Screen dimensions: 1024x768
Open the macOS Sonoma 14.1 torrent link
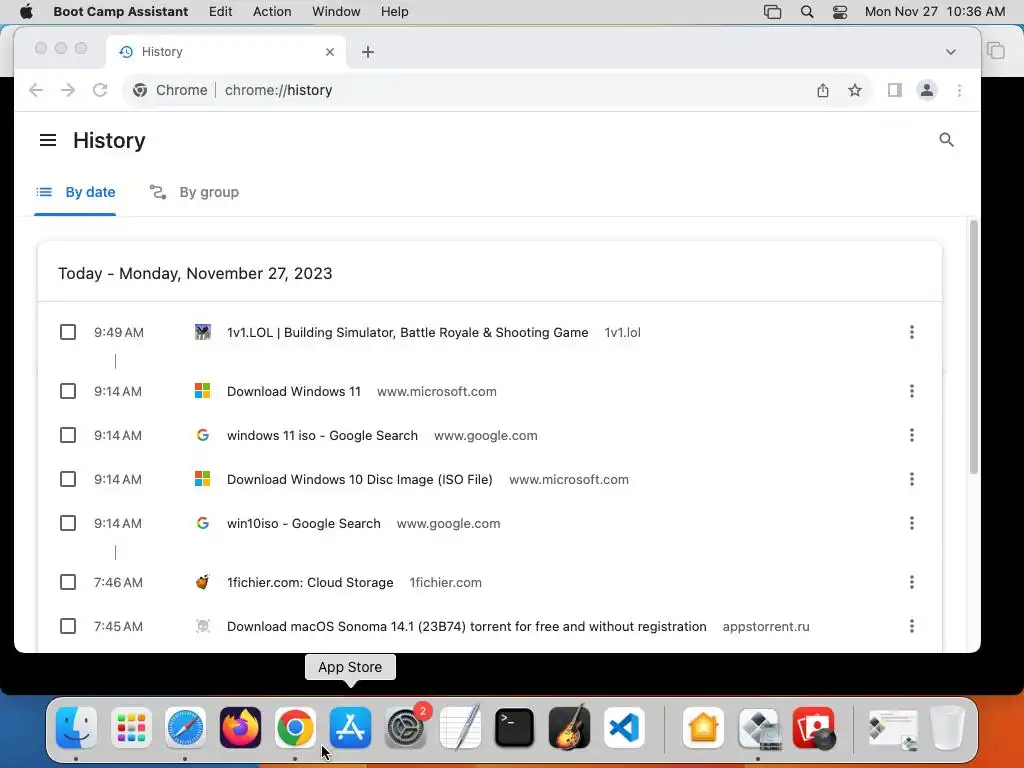466,626
